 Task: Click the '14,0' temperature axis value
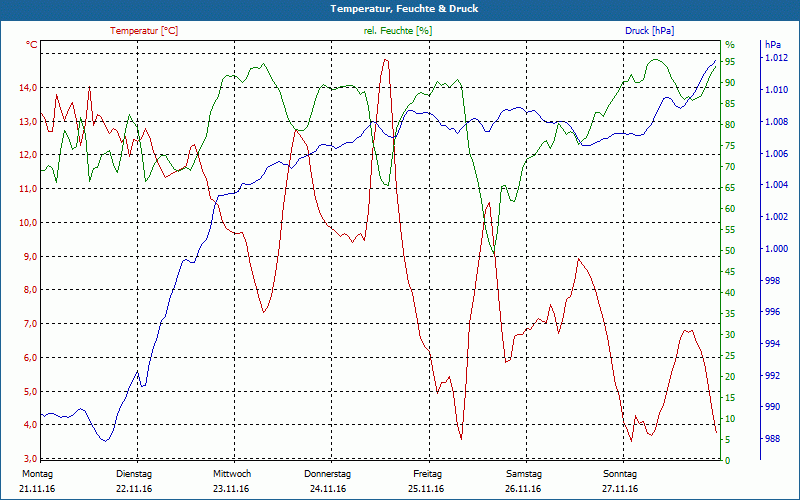pyautogui.click(x=28, y=88)
